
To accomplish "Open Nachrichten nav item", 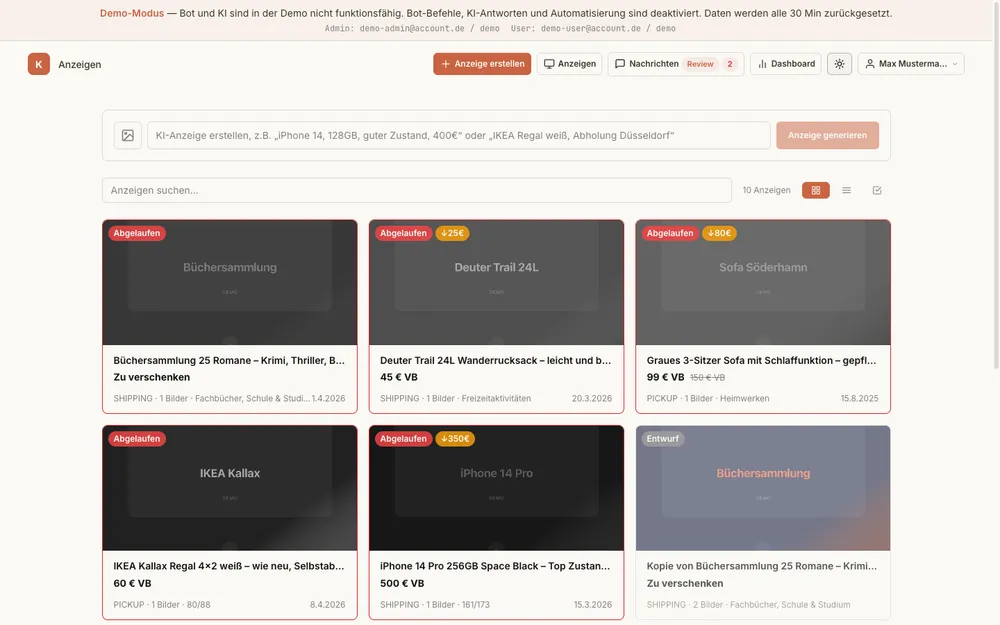I will 675,64.
